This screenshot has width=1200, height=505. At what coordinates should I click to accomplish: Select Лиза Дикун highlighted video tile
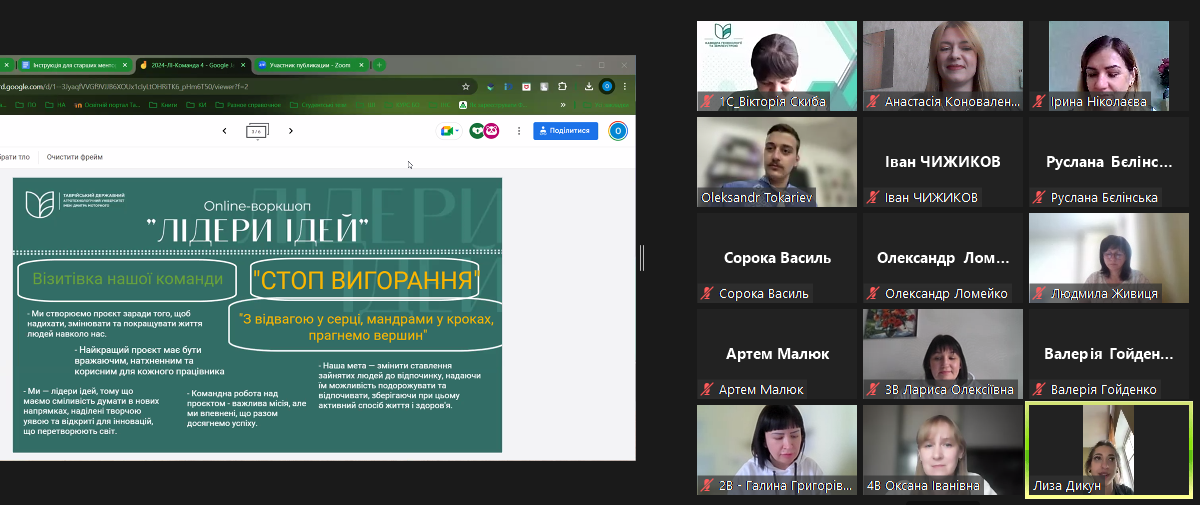point(1109,450)
